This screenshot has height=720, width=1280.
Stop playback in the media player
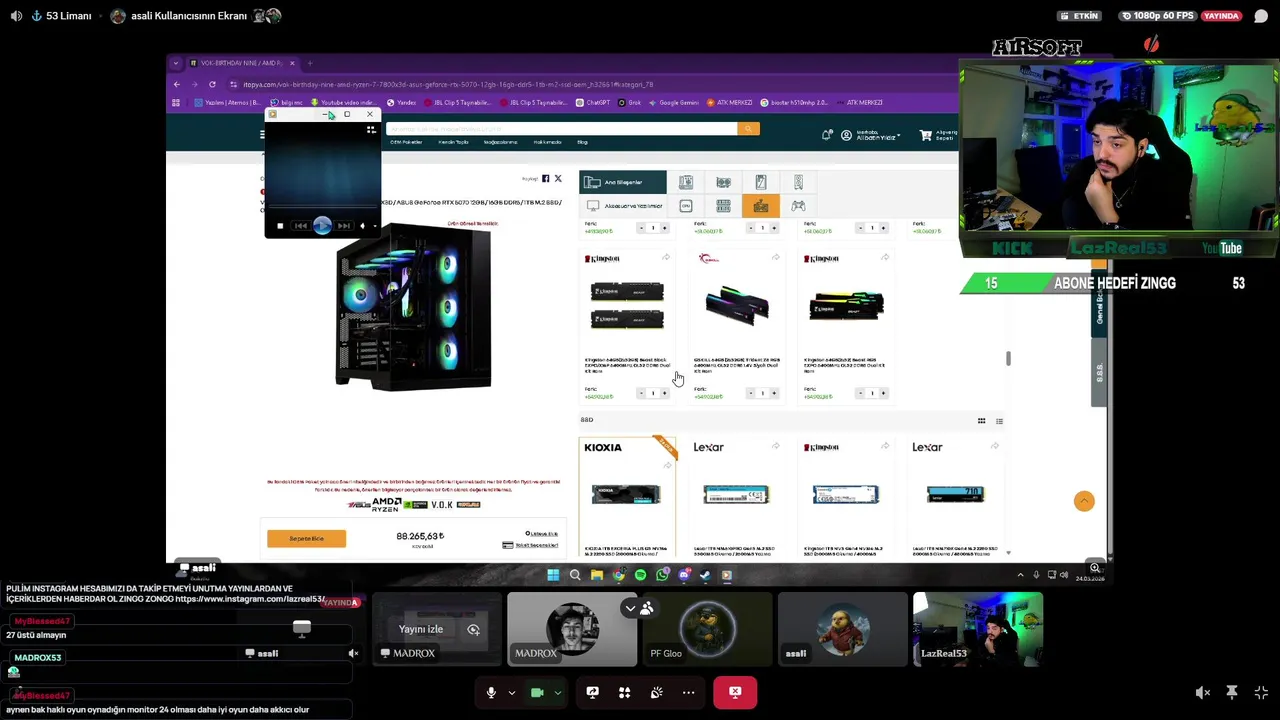tap(280, 226)
